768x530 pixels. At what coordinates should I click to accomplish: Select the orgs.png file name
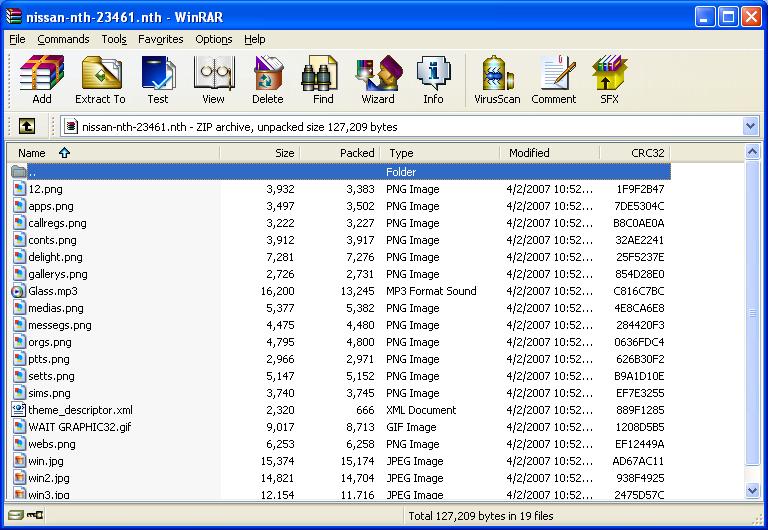50,342
